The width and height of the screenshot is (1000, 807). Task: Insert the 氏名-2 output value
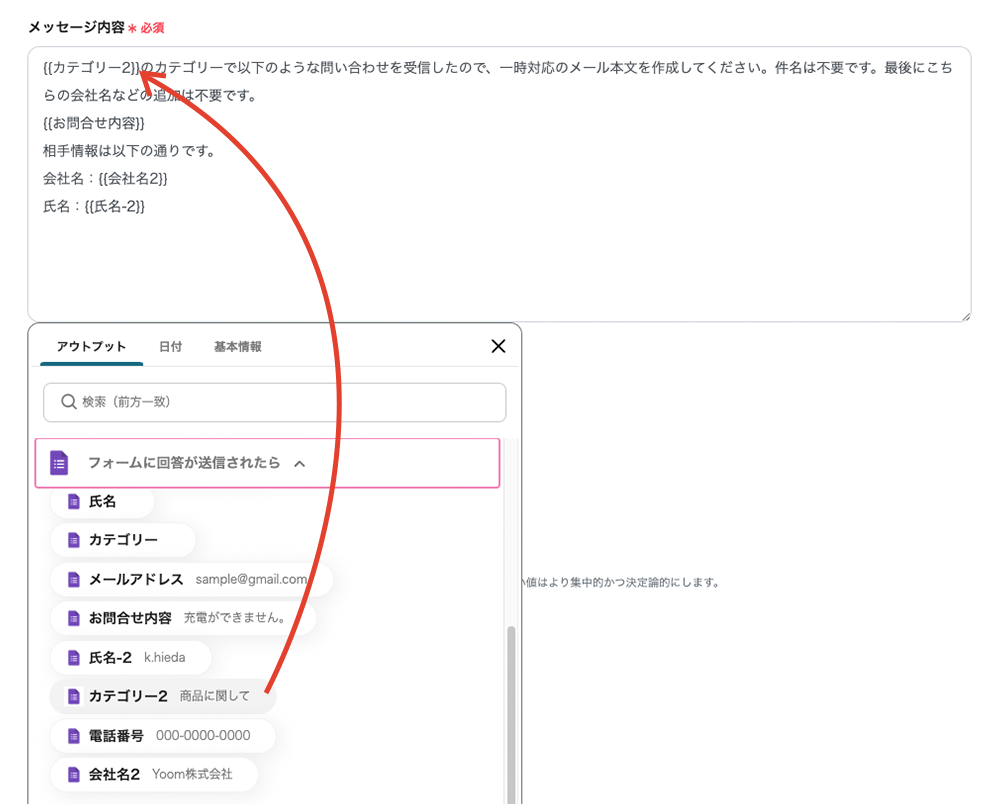pos(131,658)
